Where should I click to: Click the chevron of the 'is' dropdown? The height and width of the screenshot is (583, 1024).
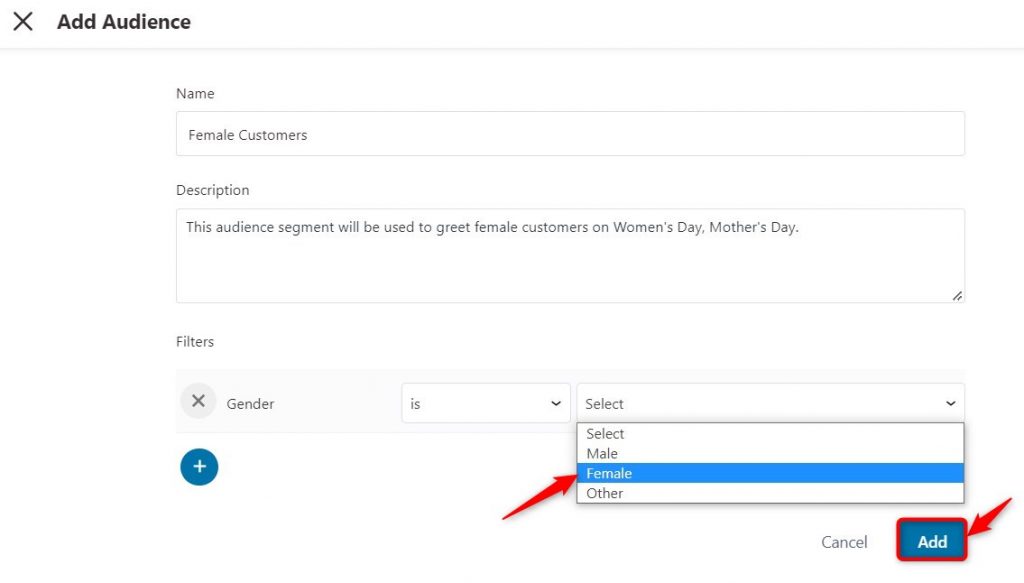pyautogui.click(x=556, y=403)
